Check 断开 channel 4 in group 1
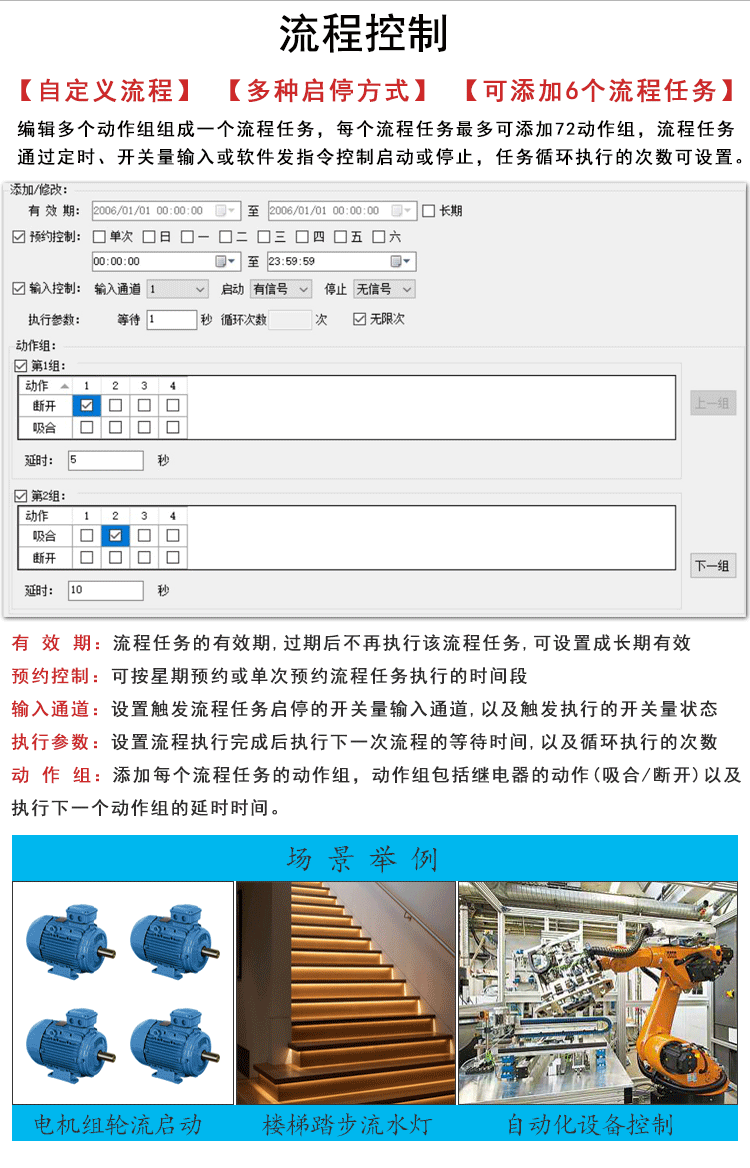This screenshot has height=1168, width=750. click(173, 406)
